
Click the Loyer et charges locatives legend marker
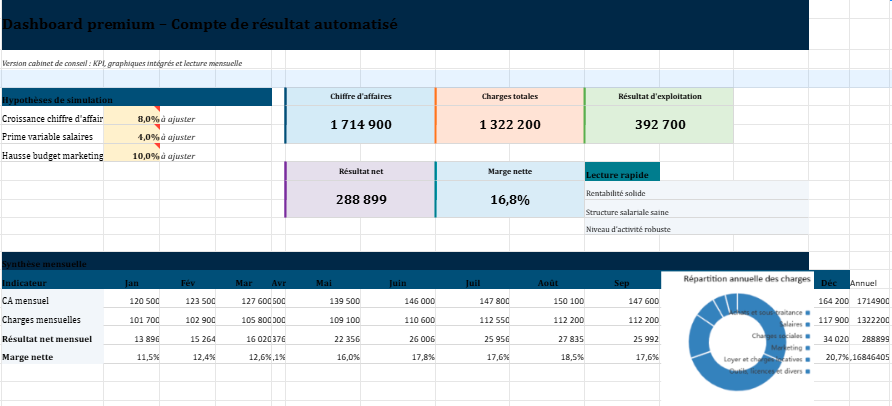point(807,359)
